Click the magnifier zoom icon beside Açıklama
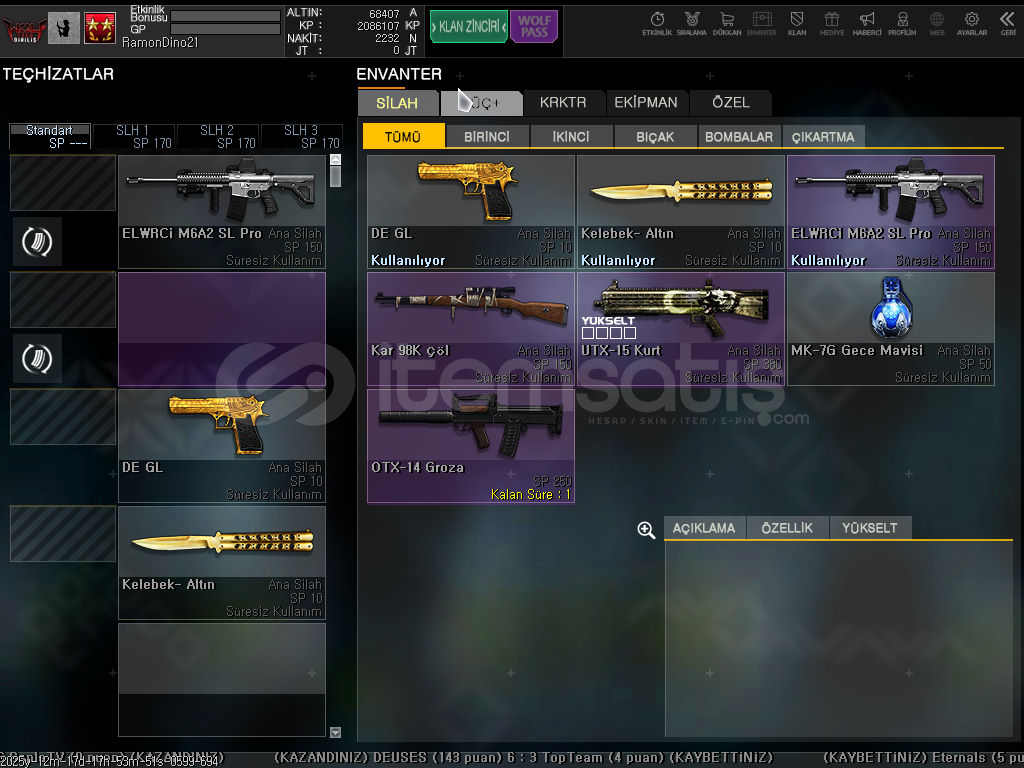The height and width of the screenshot is (768, 1024). [646, 530]
